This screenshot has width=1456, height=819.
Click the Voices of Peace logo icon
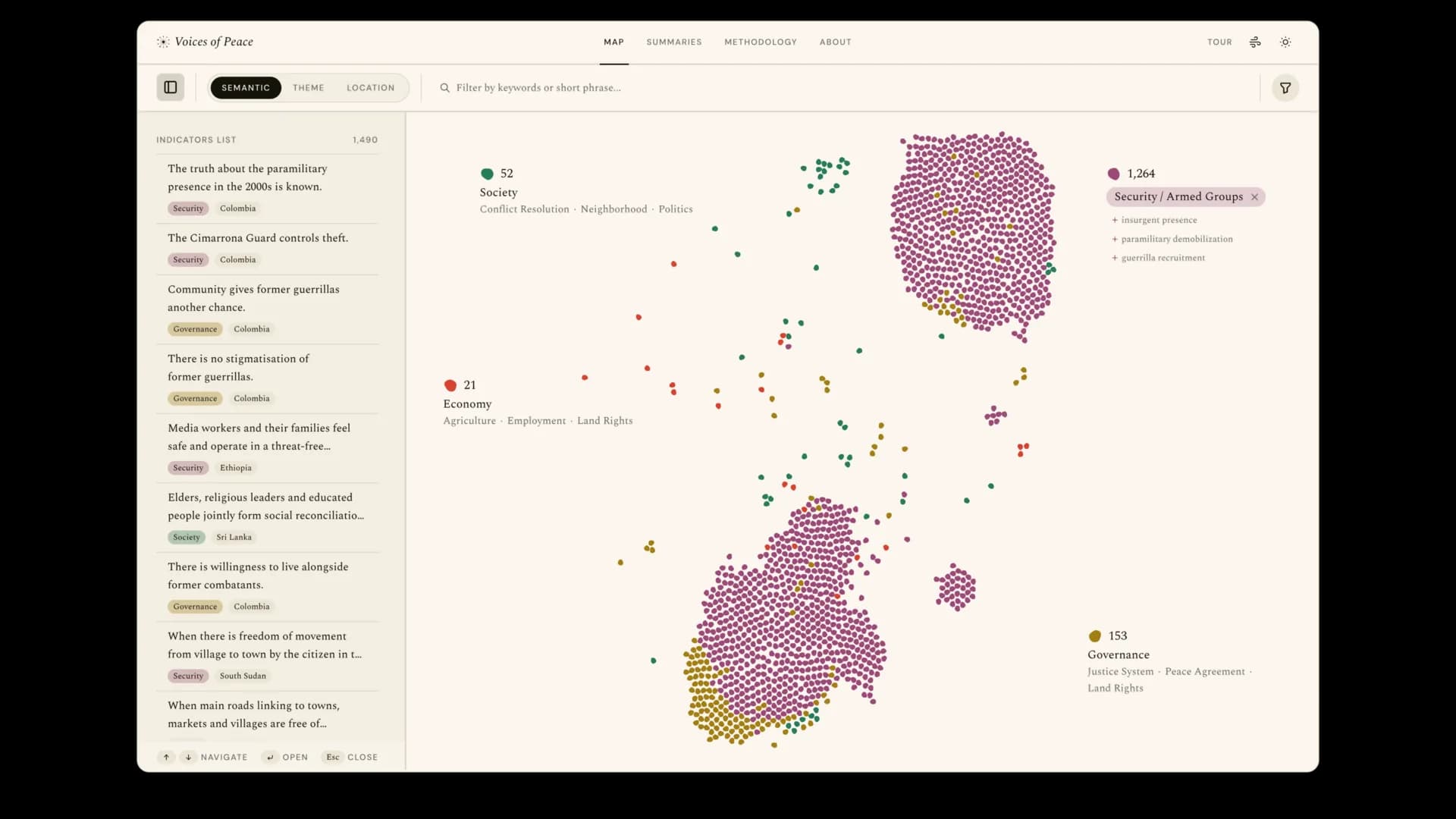163,42
